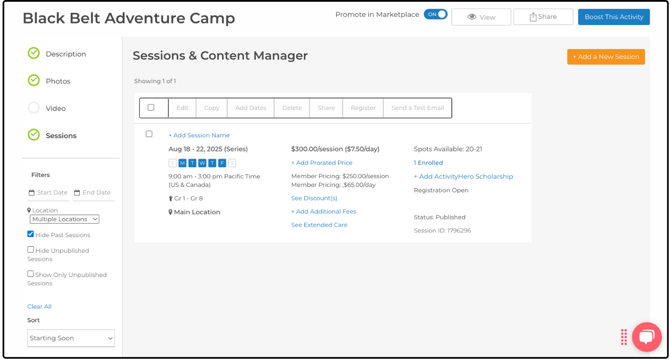Open the Multiple Locations dropdown

(65, 219)
